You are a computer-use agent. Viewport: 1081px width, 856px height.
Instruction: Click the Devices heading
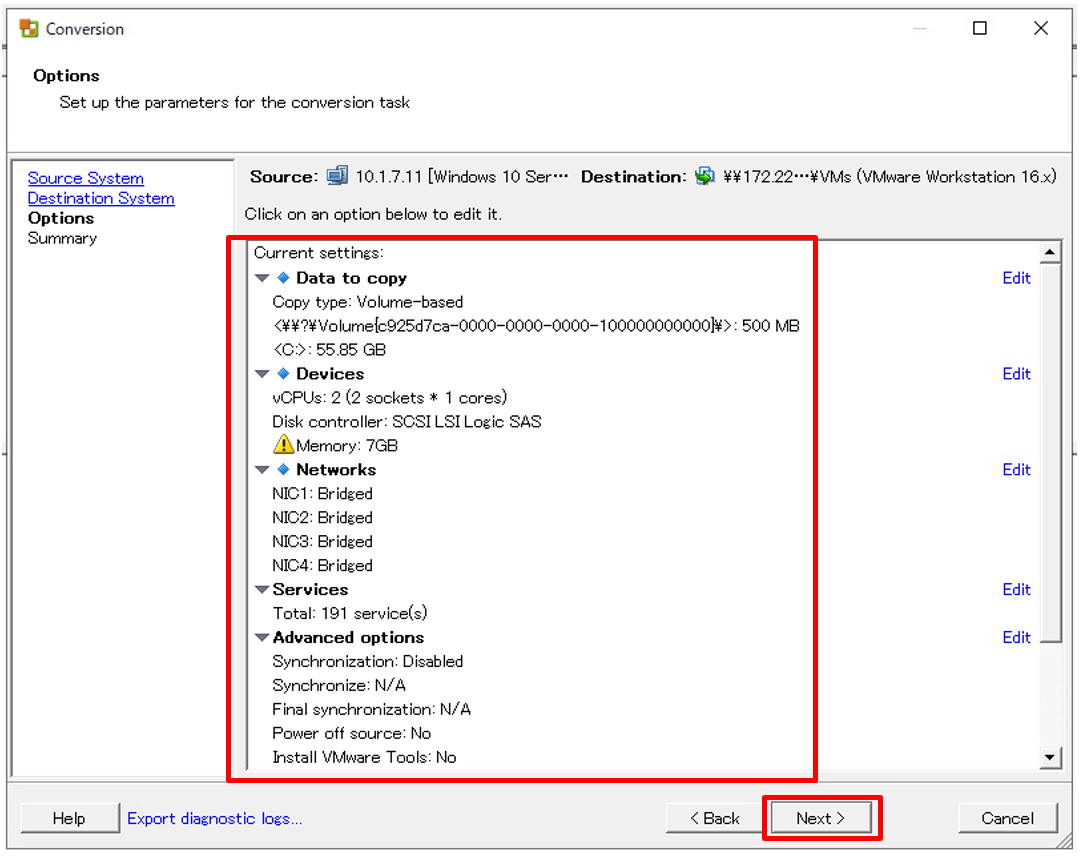pos(330,374)
